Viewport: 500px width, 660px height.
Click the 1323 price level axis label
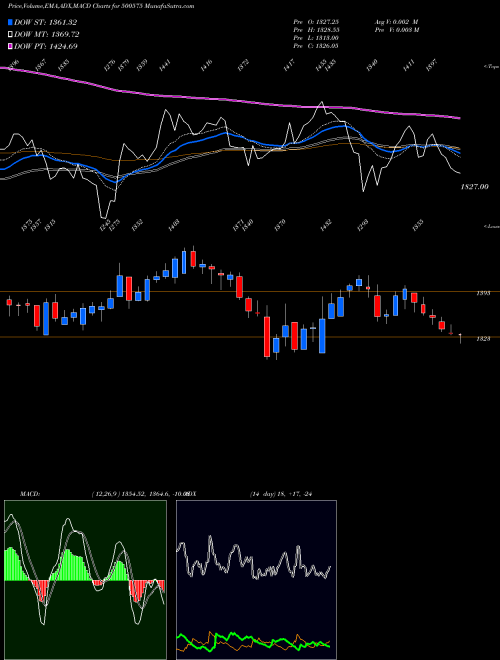(483, 338)
